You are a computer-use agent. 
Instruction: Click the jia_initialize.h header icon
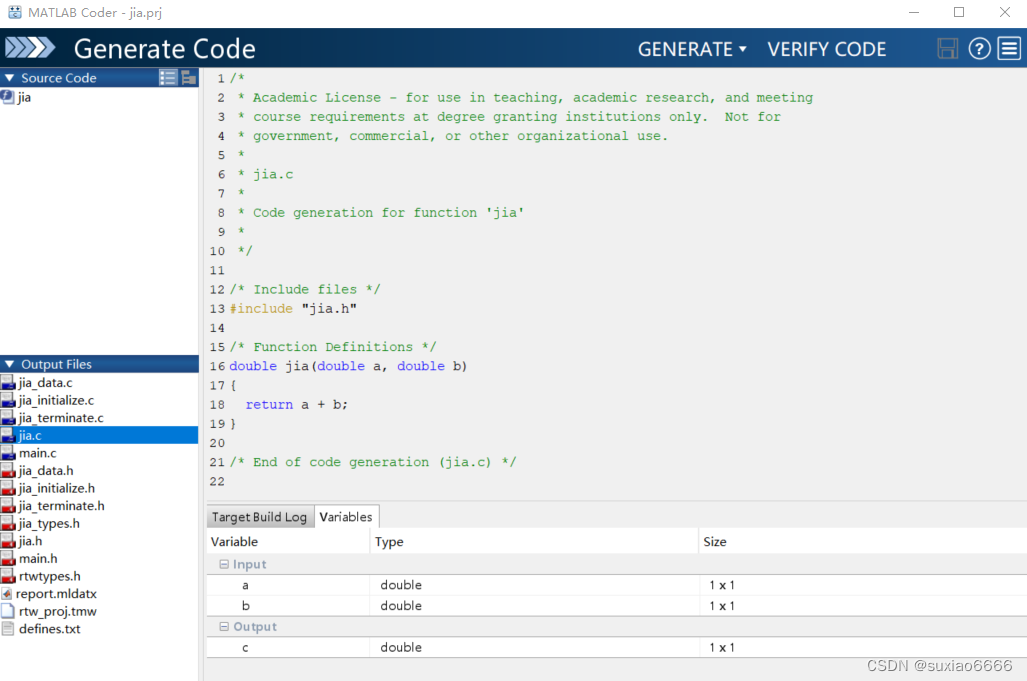pyautogui.click(x=8, y=488)
